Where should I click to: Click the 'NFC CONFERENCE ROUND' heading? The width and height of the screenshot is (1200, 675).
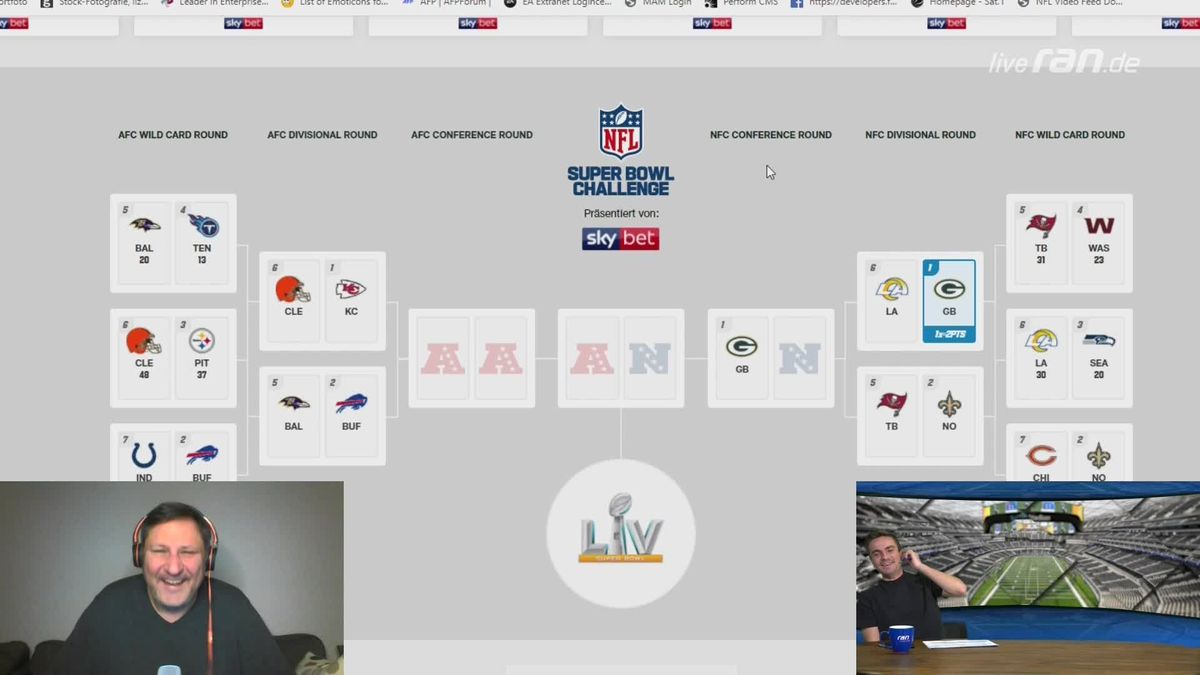tap(771, 135)
